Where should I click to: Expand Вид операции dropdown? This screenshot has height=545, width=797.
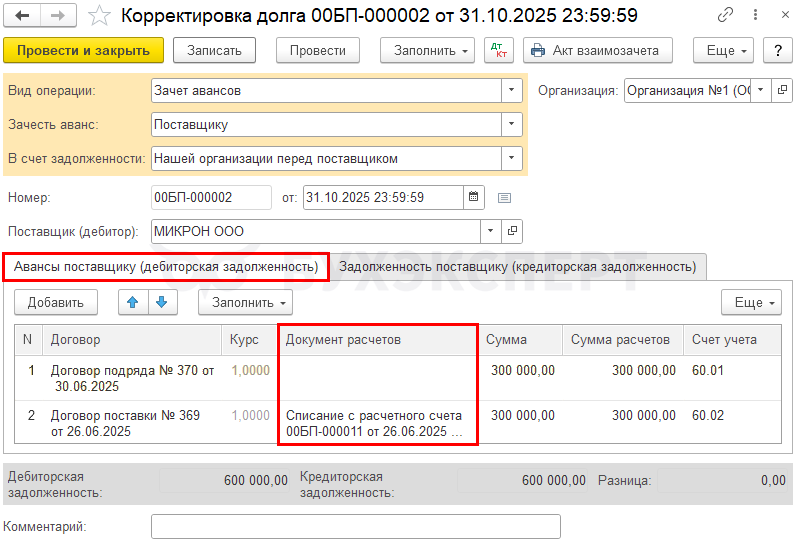coord(511,90)
